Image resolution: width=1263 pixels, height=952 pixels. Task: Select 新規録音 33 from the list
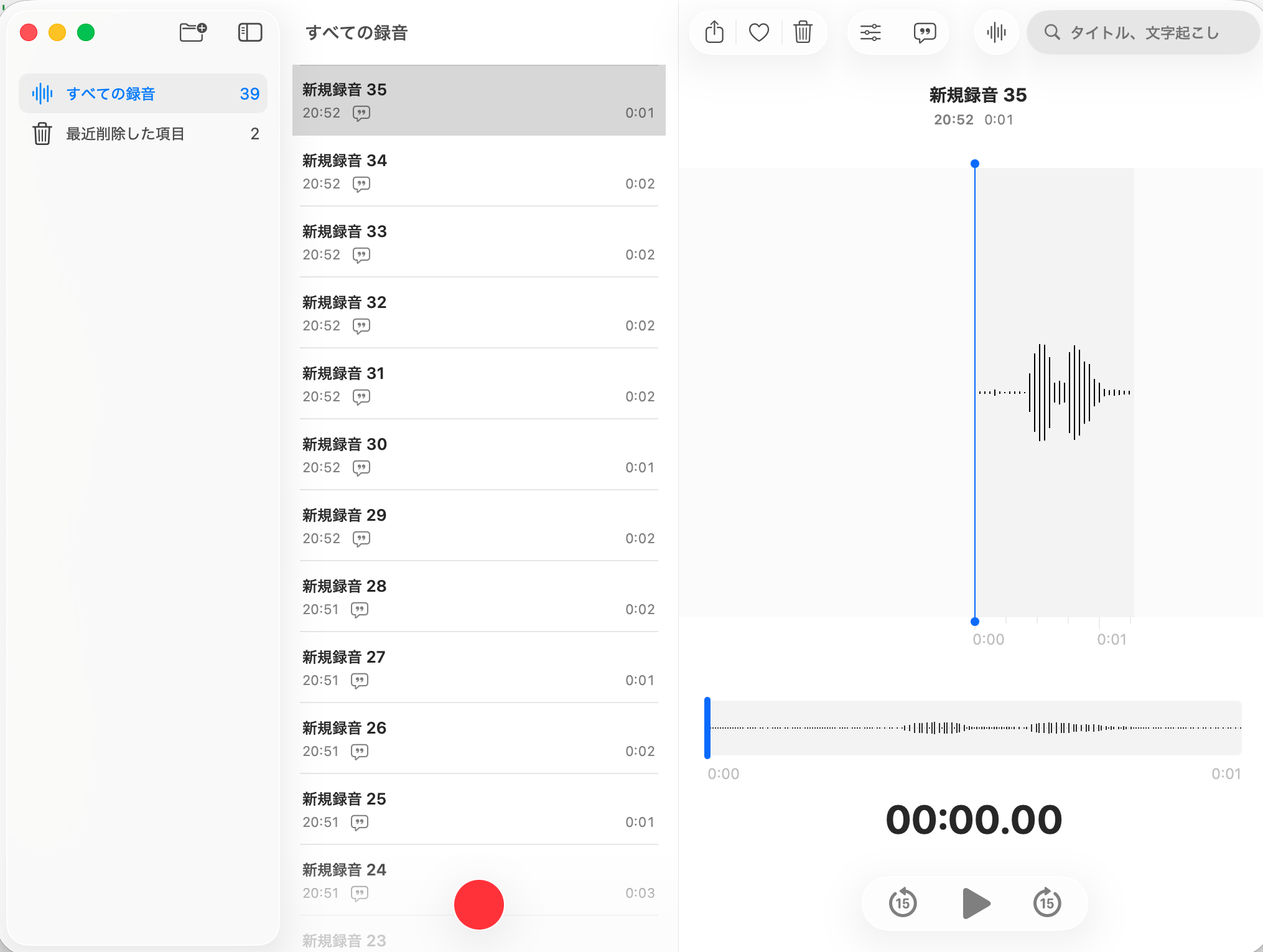pyautogui.click(x=478, y=241)
